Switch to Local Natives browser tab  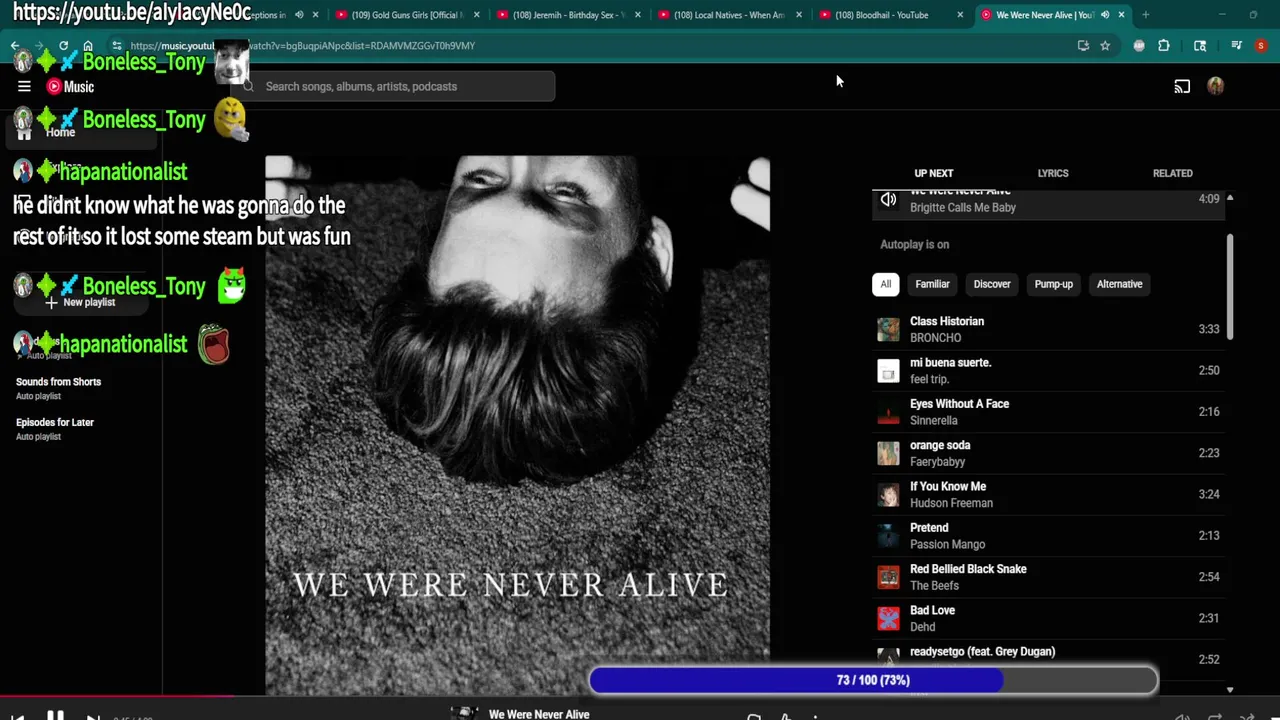click(x=730, y=15)
